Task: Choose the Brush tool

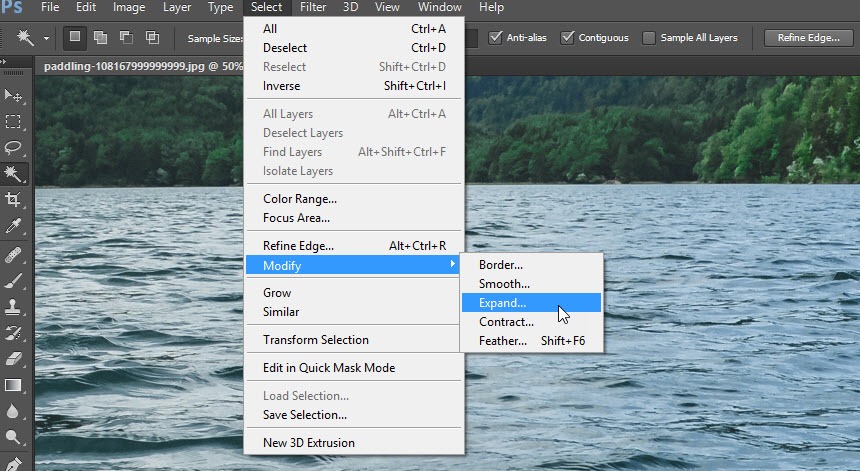Action: (x=14, y=279)
